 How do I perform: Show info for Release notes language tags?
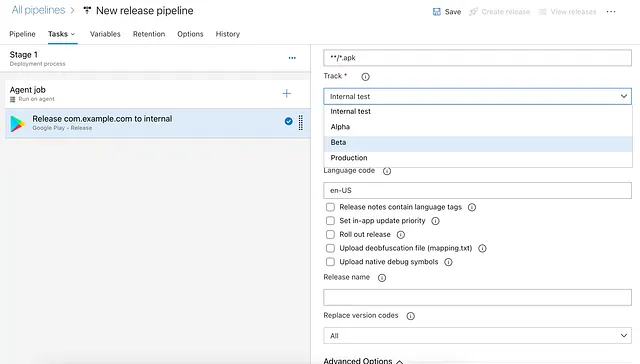point(472,207)
